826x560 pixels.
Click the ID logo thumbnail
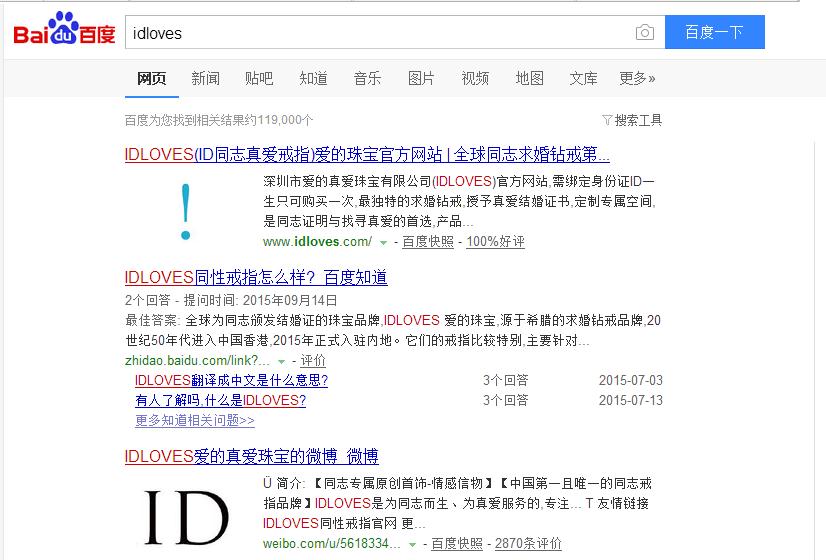click(186, 517)
